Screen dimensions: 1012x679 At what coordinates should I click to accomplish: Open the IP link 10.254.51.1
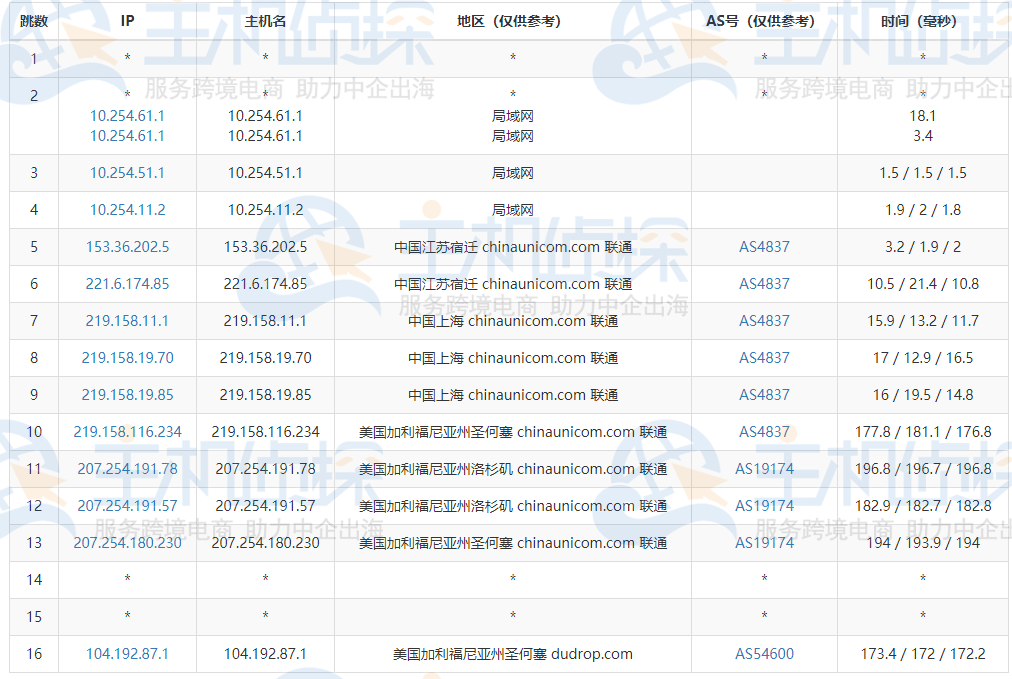click(x=127, y=172)
